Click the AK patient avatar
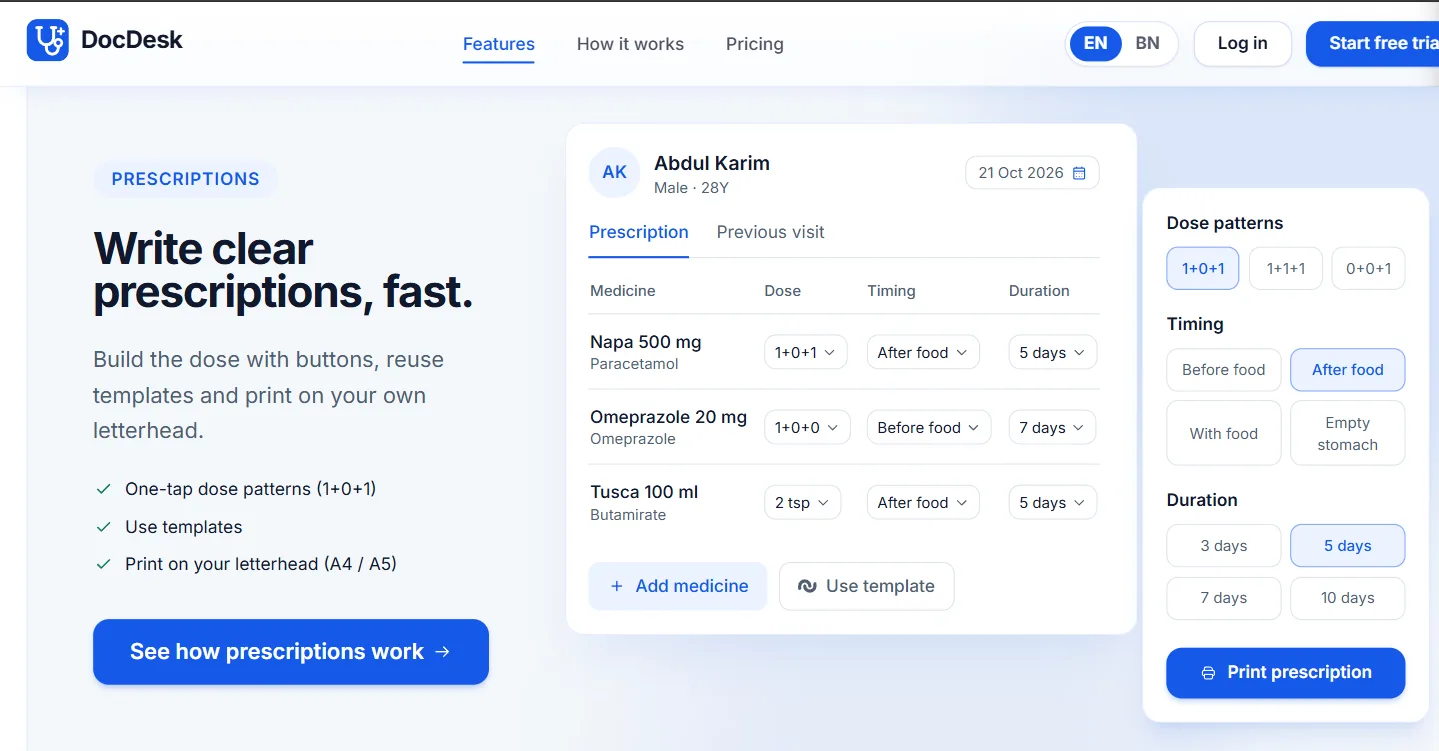 tap(614, 173)
